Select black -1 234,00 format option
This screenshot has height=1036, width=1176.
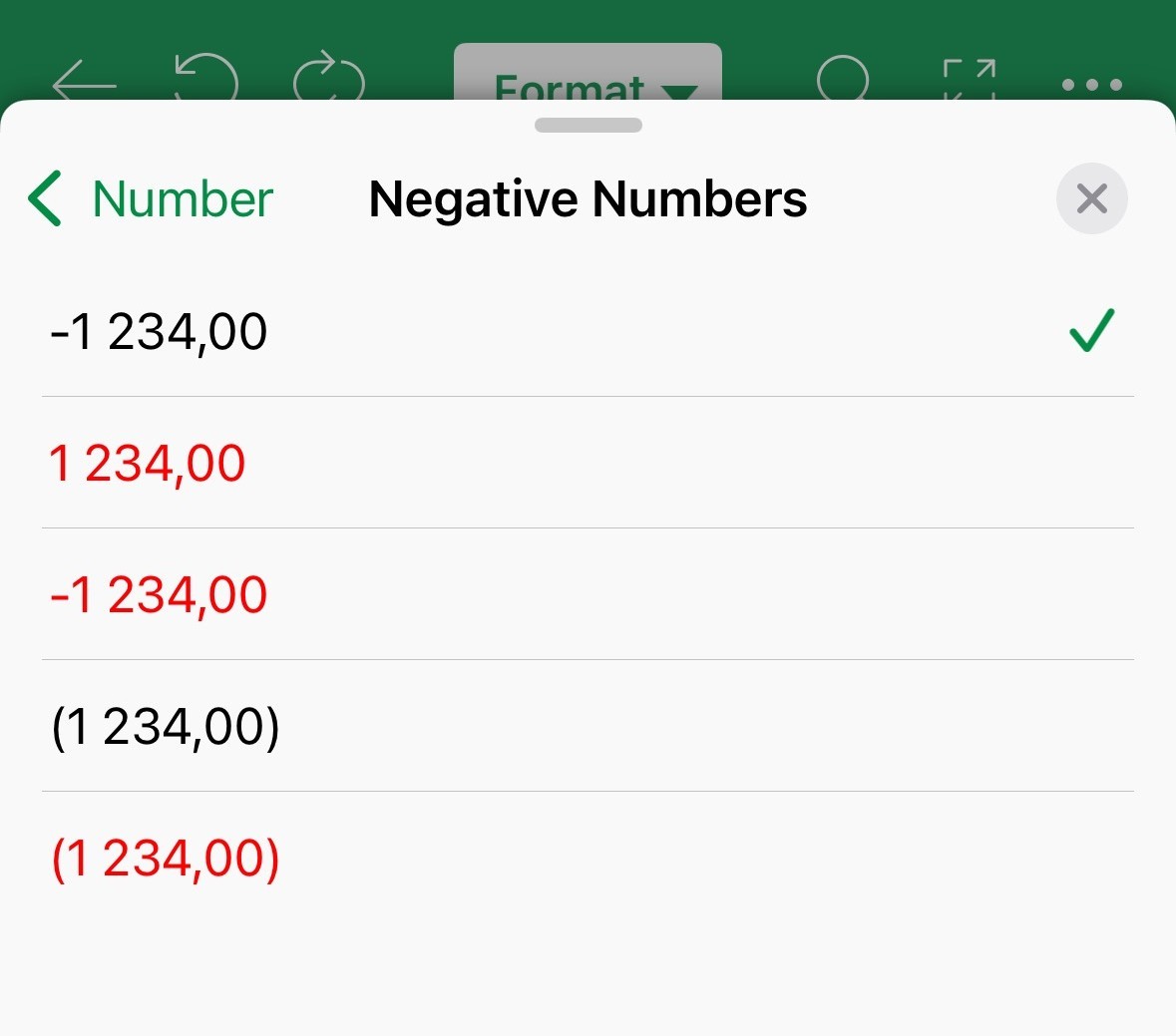point(588,331)
